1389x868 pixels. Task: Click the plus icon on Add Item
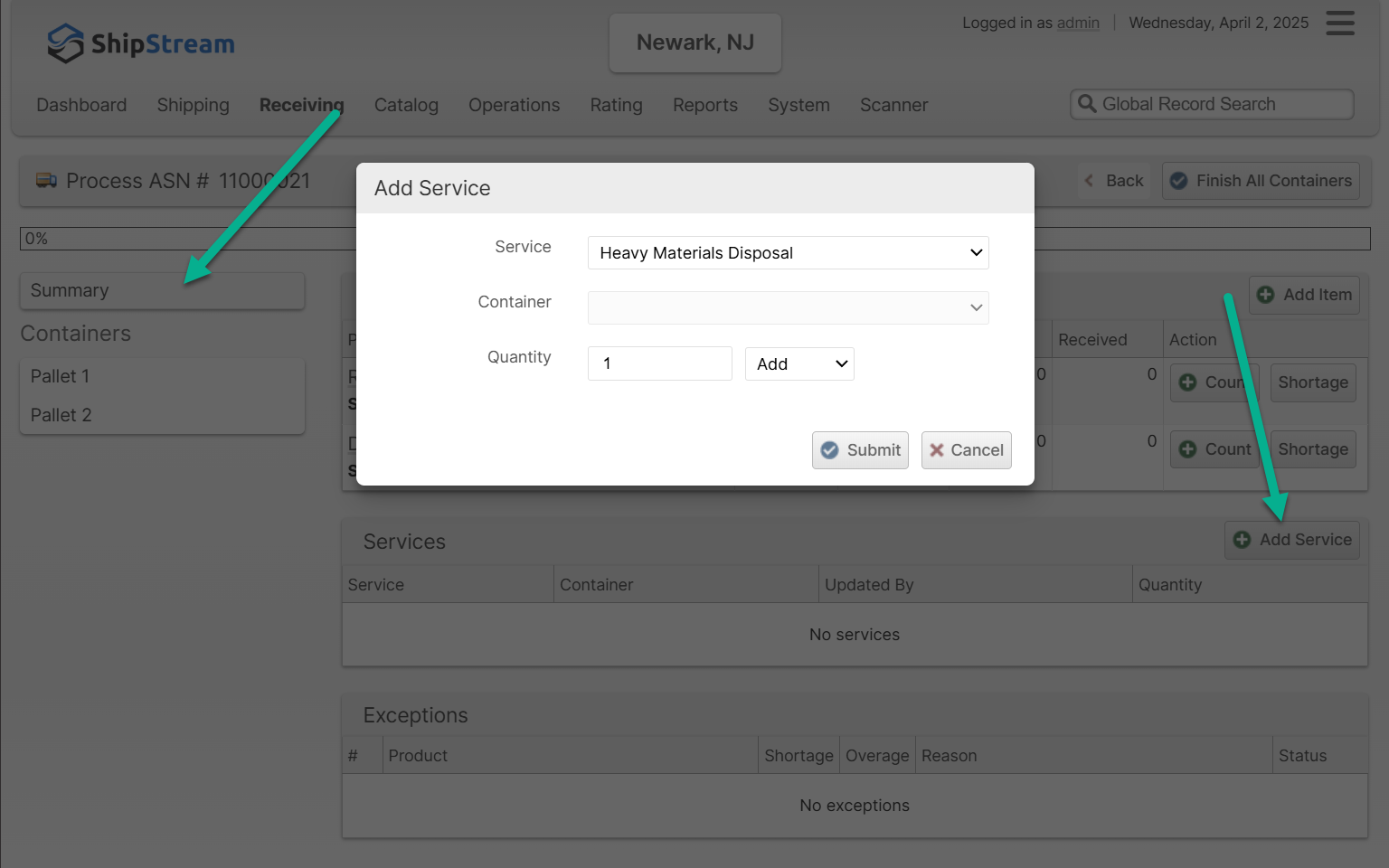1266,295
